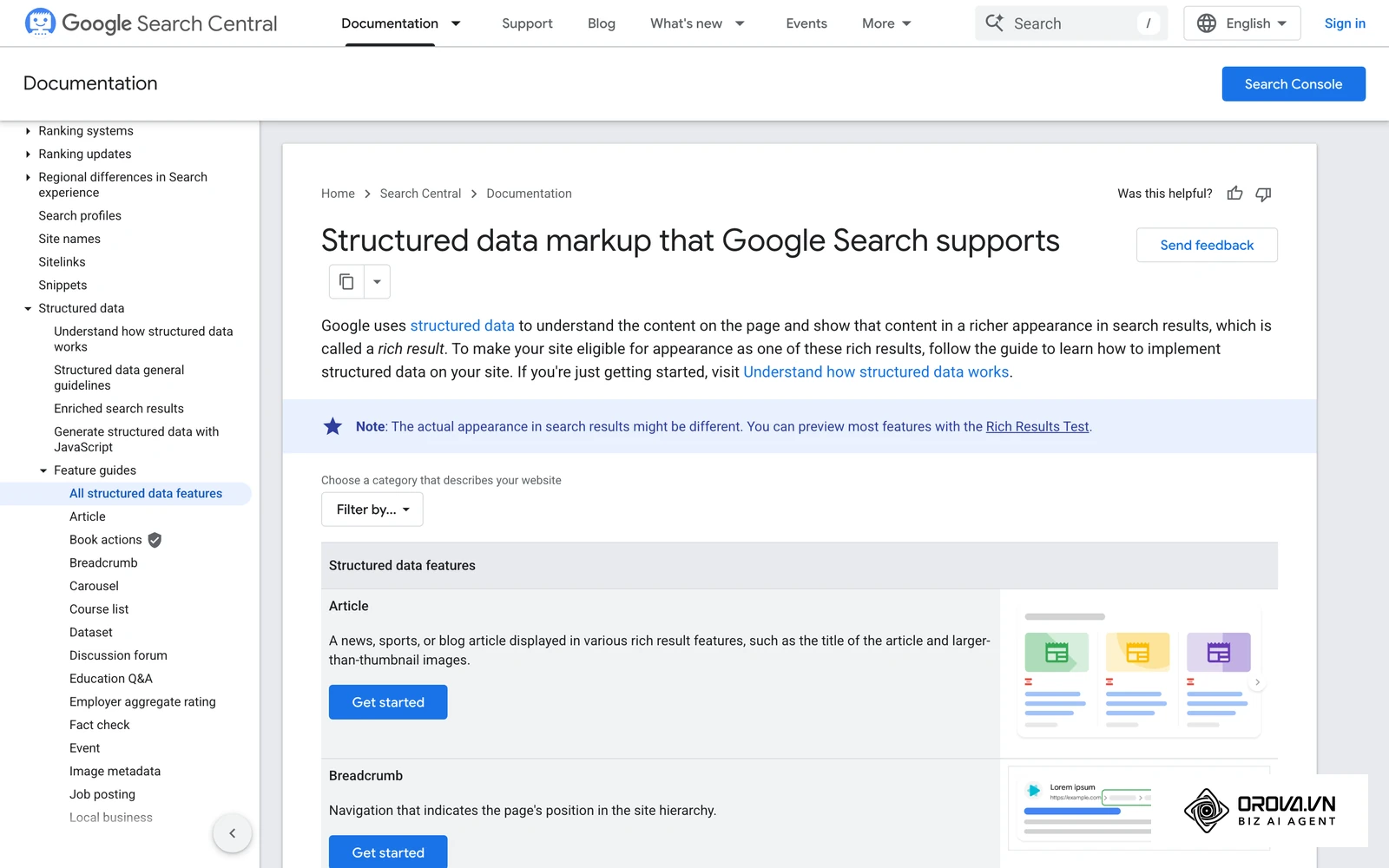Go to the Events tab

coord(806,23)
